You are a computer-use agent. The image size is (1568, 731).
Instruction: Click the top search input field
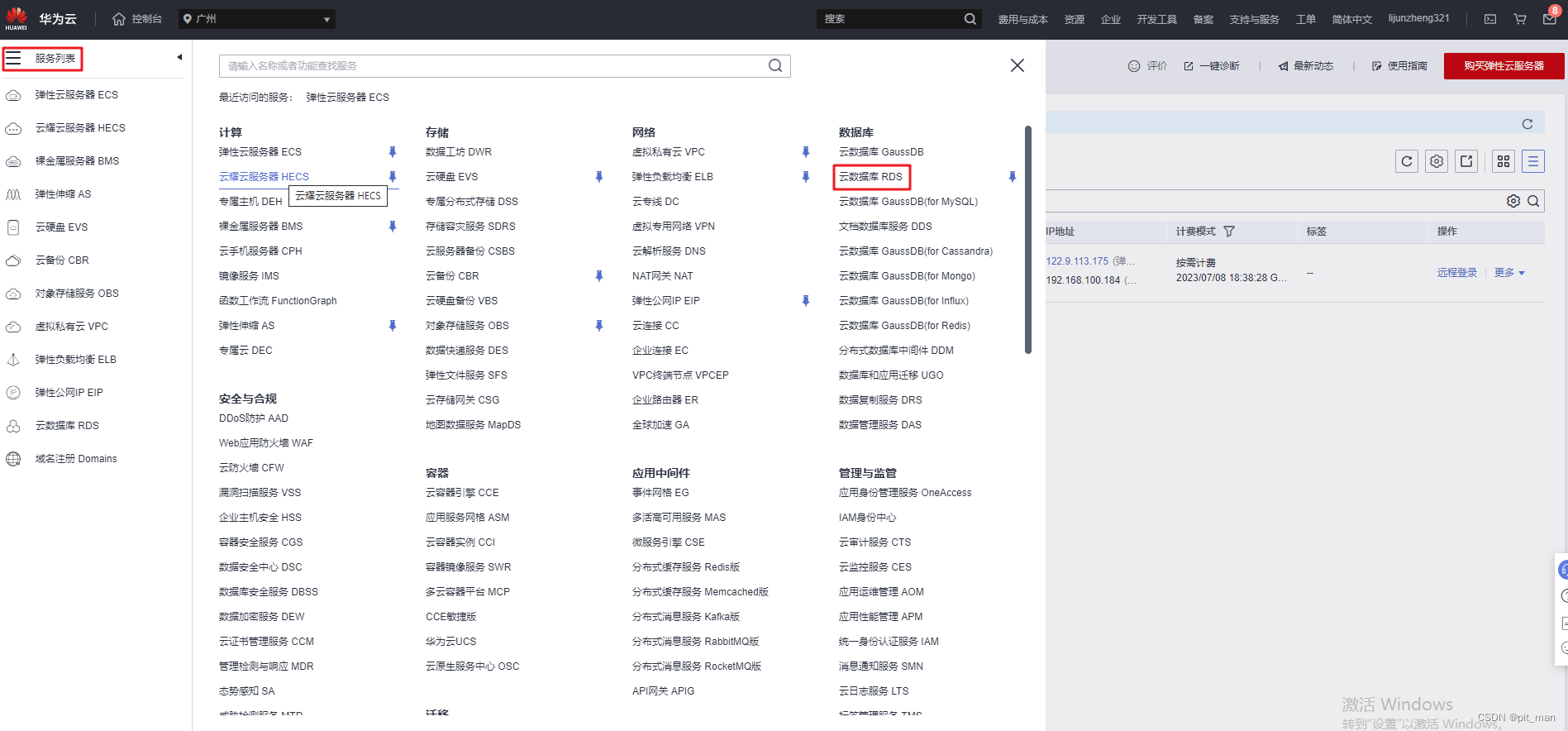[x=889, y=19]
